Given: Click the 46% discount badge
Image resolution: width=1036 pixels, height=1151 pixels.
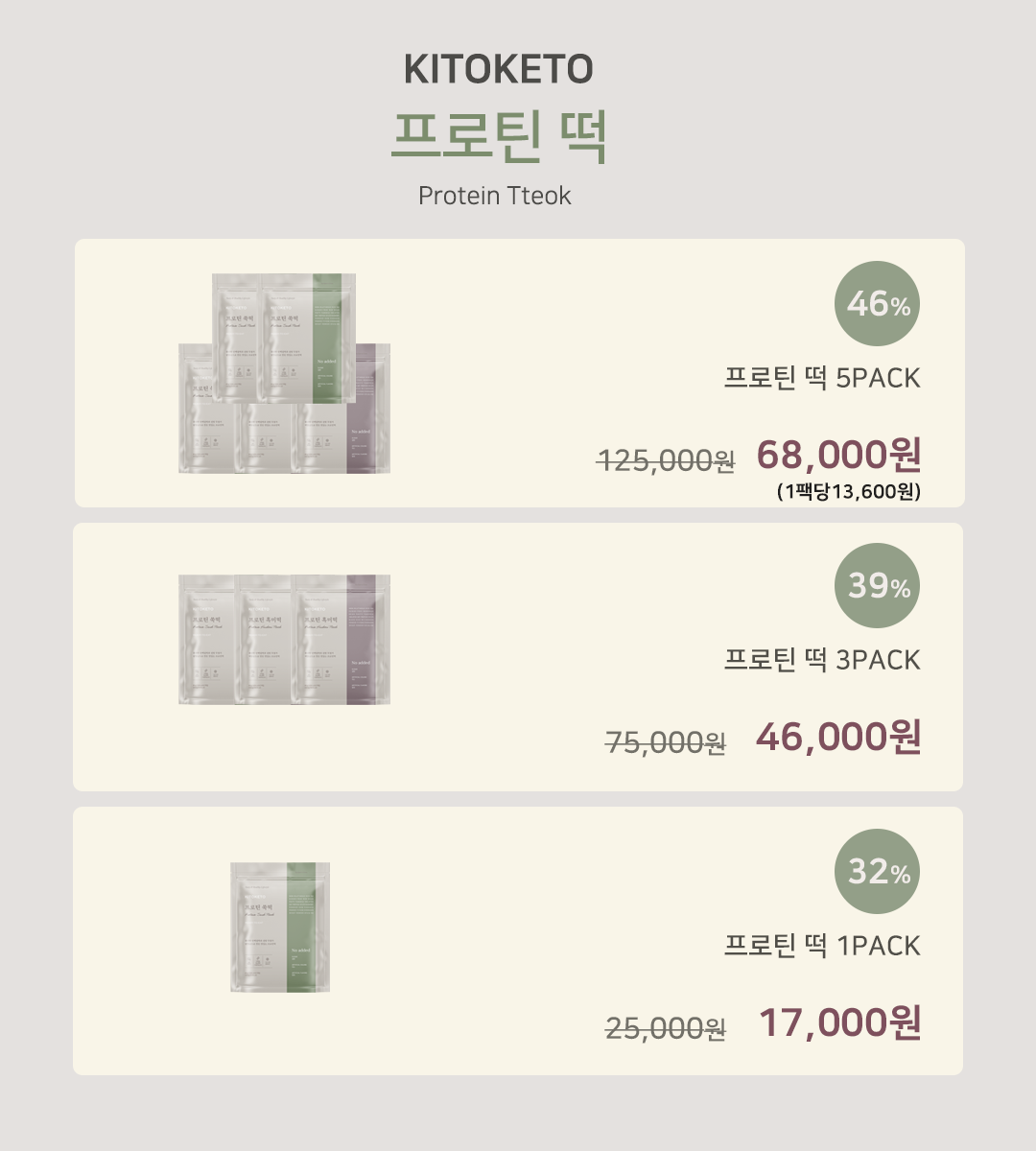Looking at the screenshot, I should click(877, 304).
